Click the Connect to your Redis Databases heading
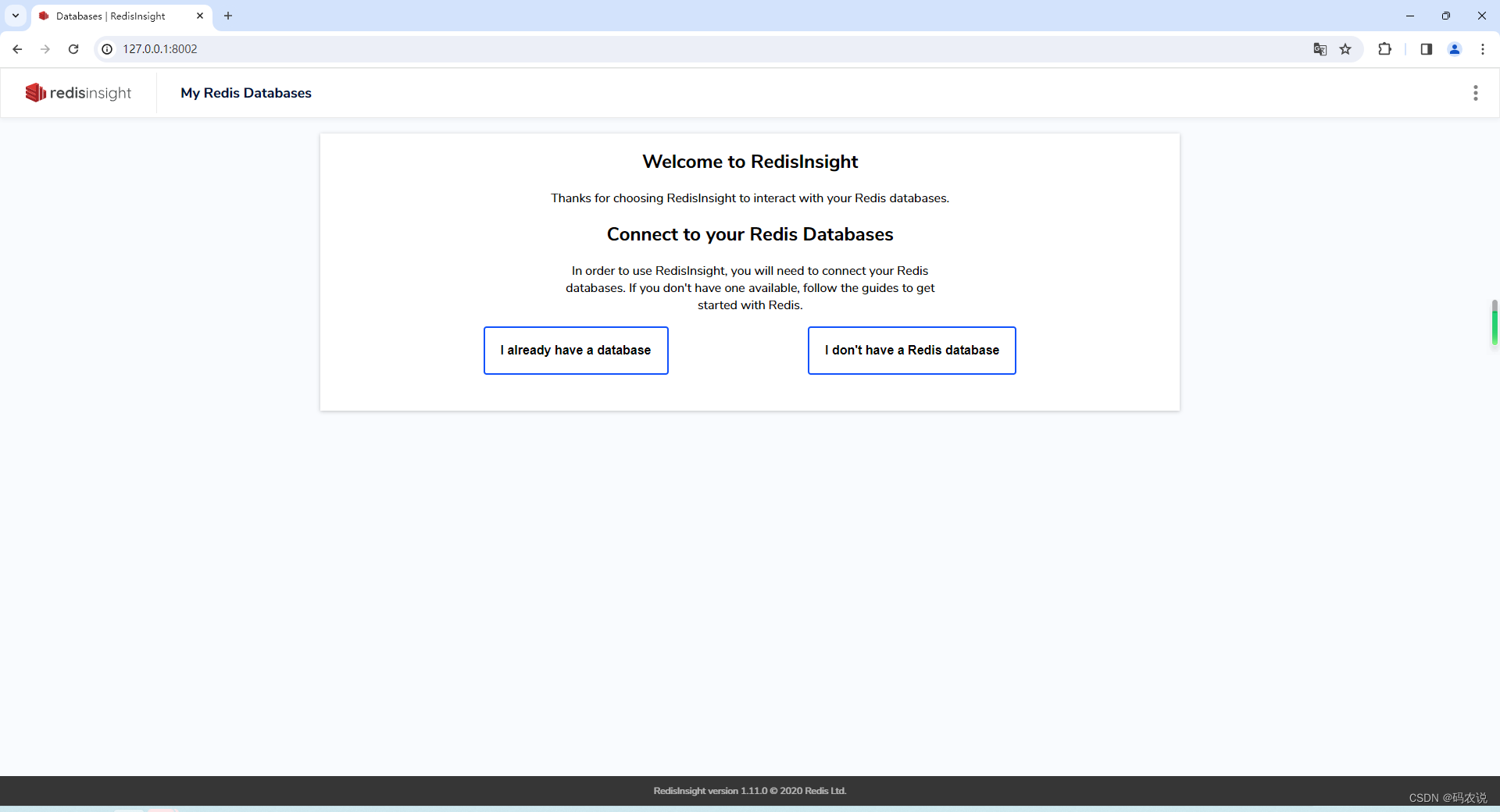 (750, 234)
